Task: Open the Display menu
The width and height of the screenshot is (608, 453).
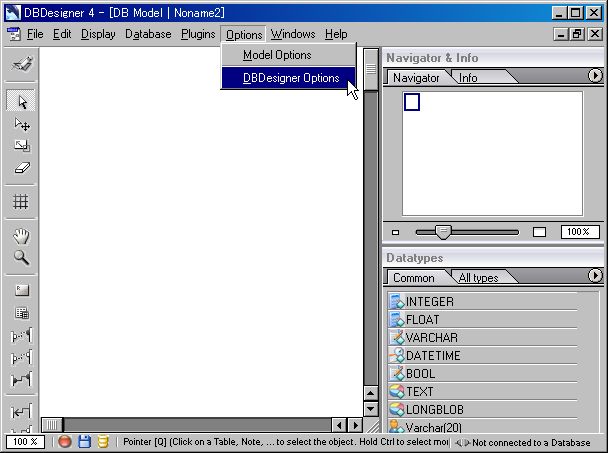Action: point(98,34)
